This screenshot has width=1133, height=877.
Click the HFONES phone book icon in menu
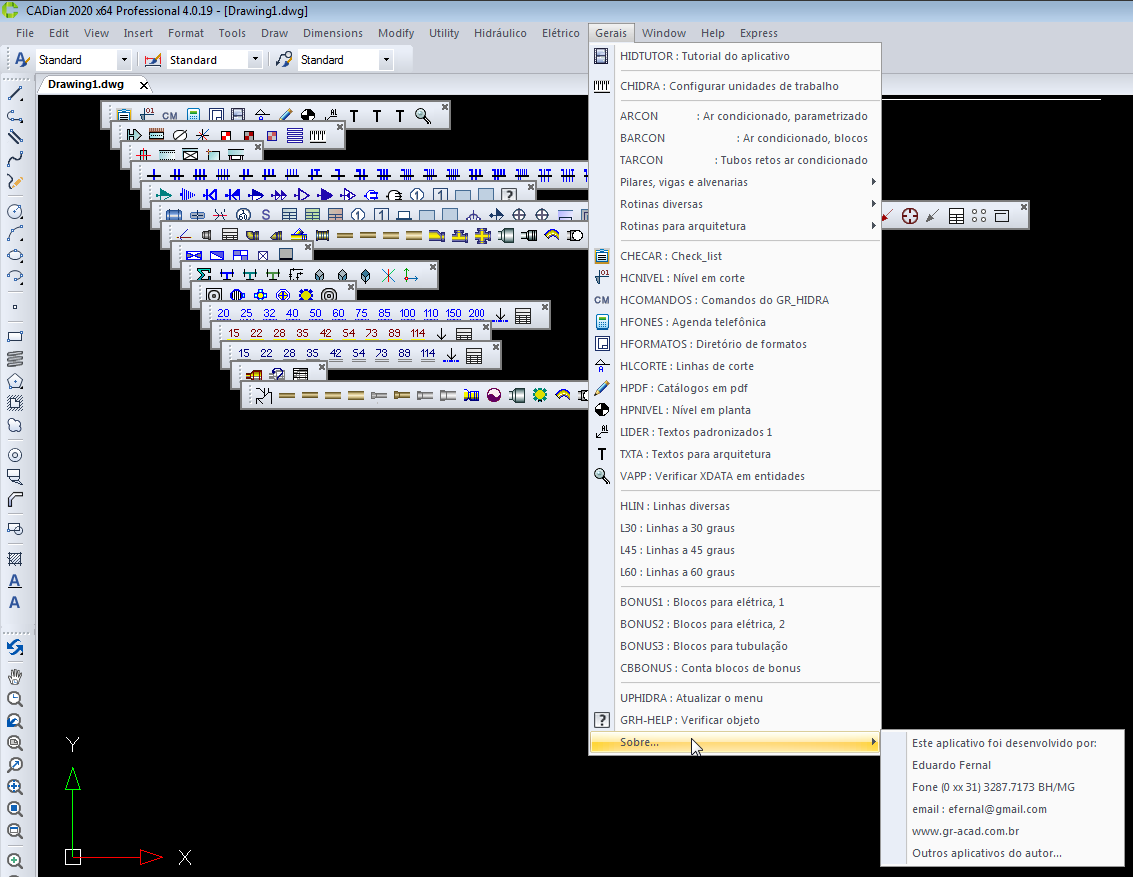pyautogui.click(x=602, y=322)
